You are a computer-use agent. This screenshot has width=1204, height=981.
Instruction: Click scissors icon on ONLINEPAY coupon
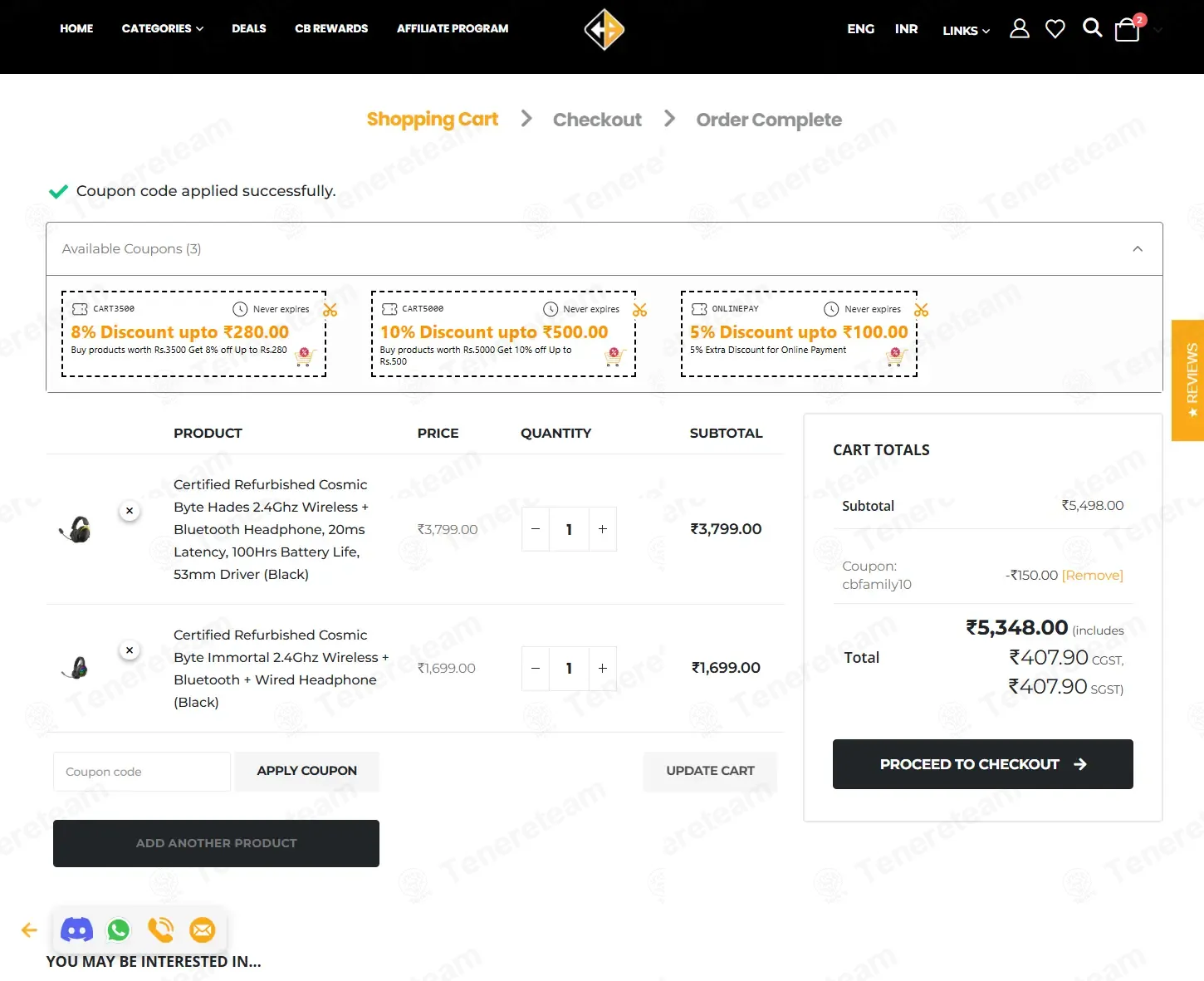[922, 310]
